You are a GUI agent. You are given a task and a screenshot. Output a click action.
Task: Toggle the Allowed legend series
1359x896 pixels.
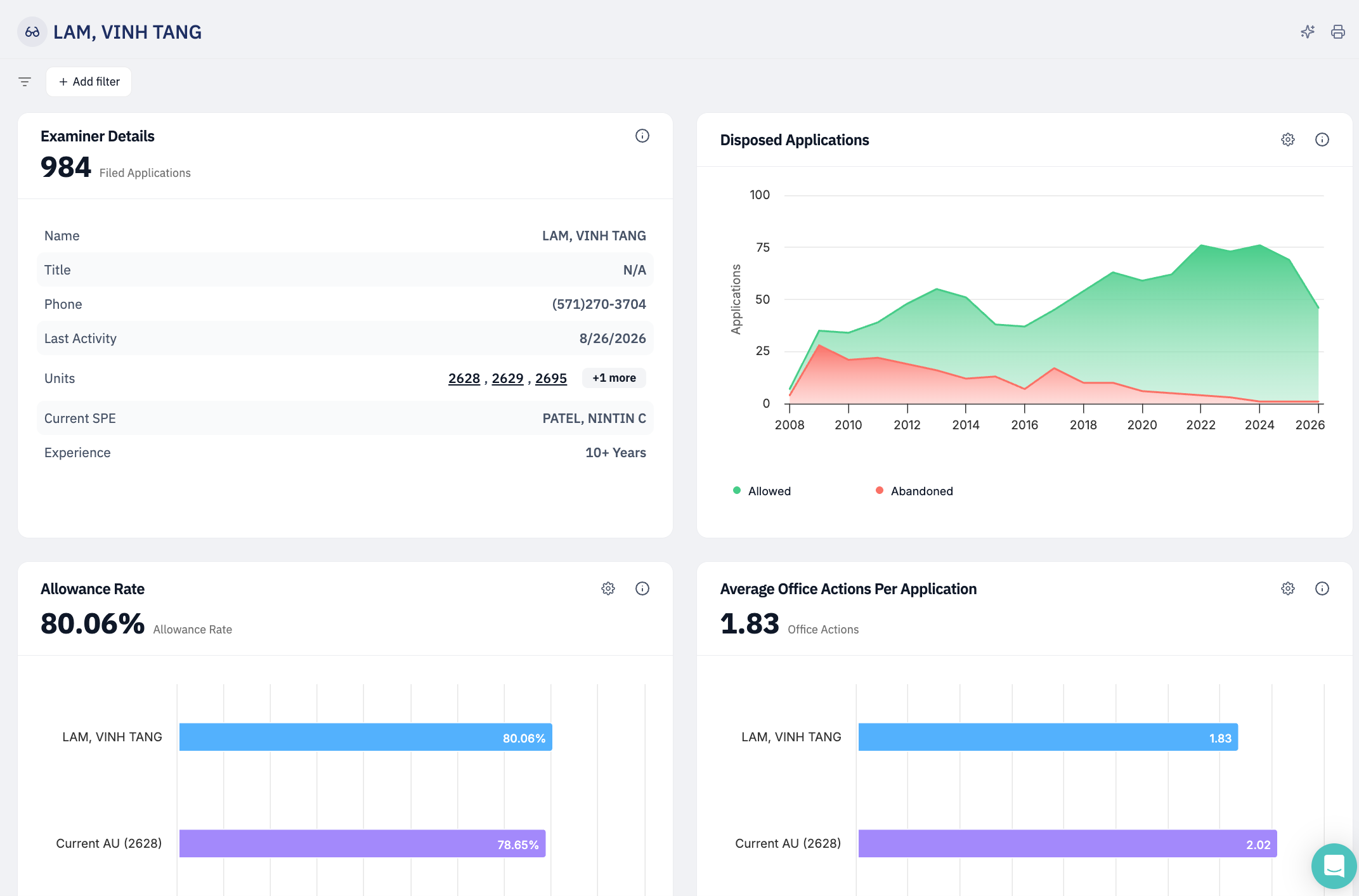(x=762, y=491)
